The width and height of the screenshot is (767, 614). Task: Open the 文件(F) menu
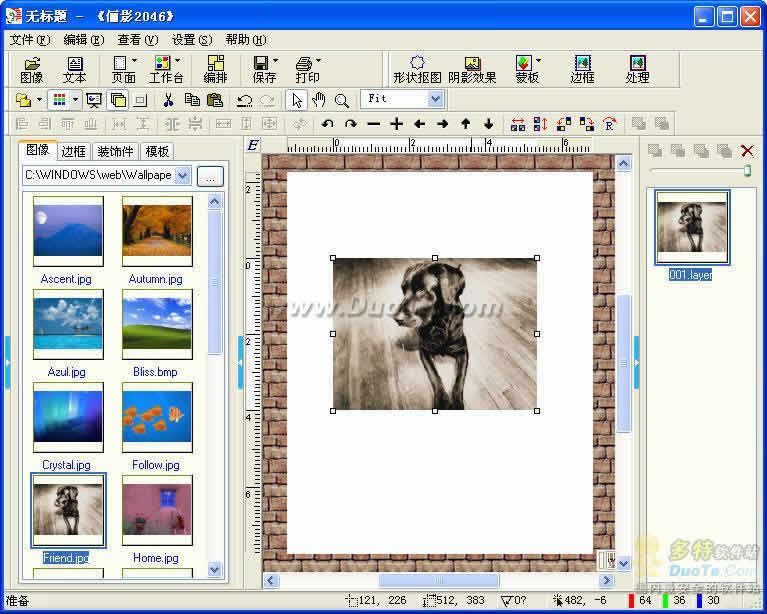[x=29, y=40]
